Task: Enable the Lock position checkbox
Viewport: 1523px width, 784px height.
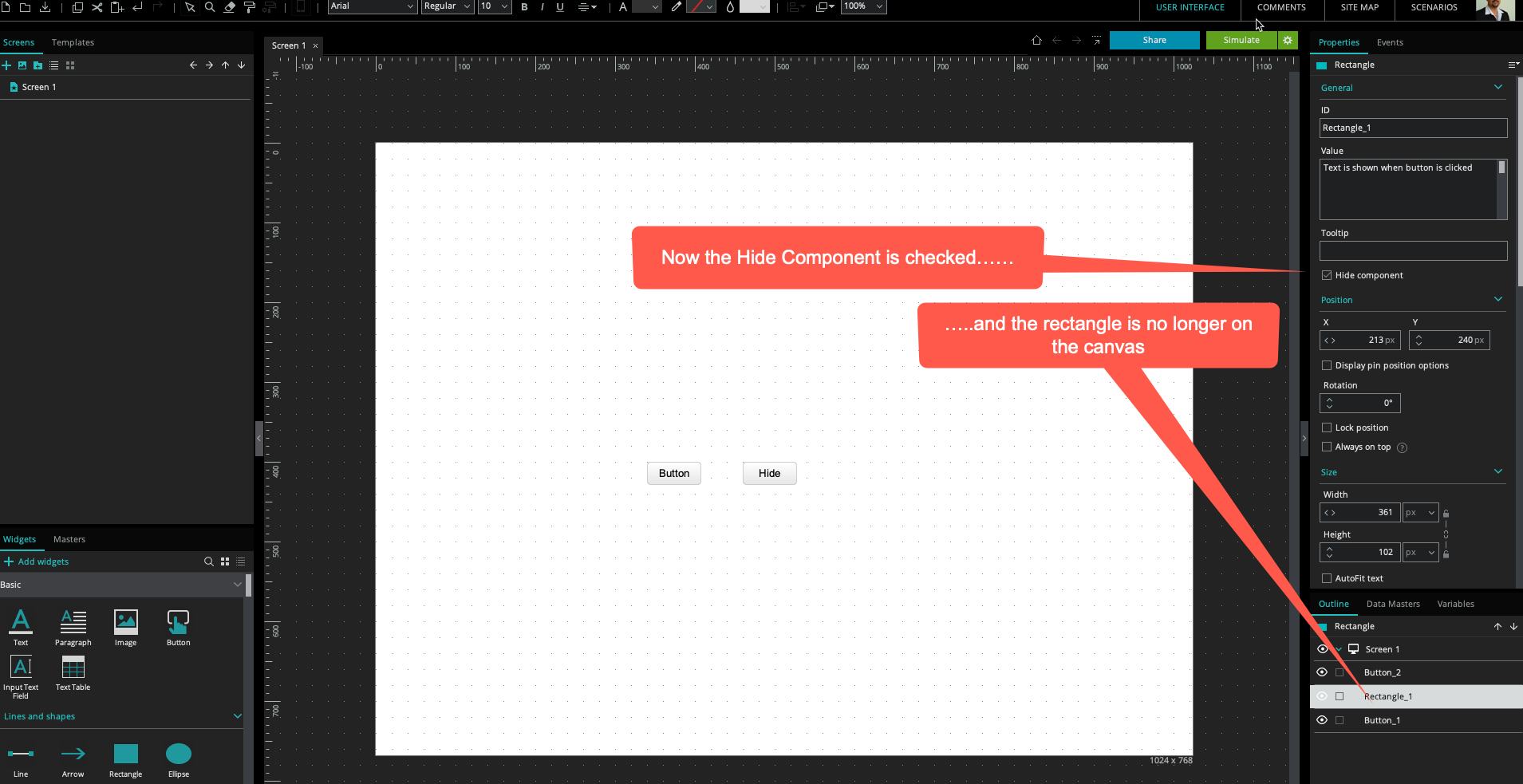Action: point(1327,427)
